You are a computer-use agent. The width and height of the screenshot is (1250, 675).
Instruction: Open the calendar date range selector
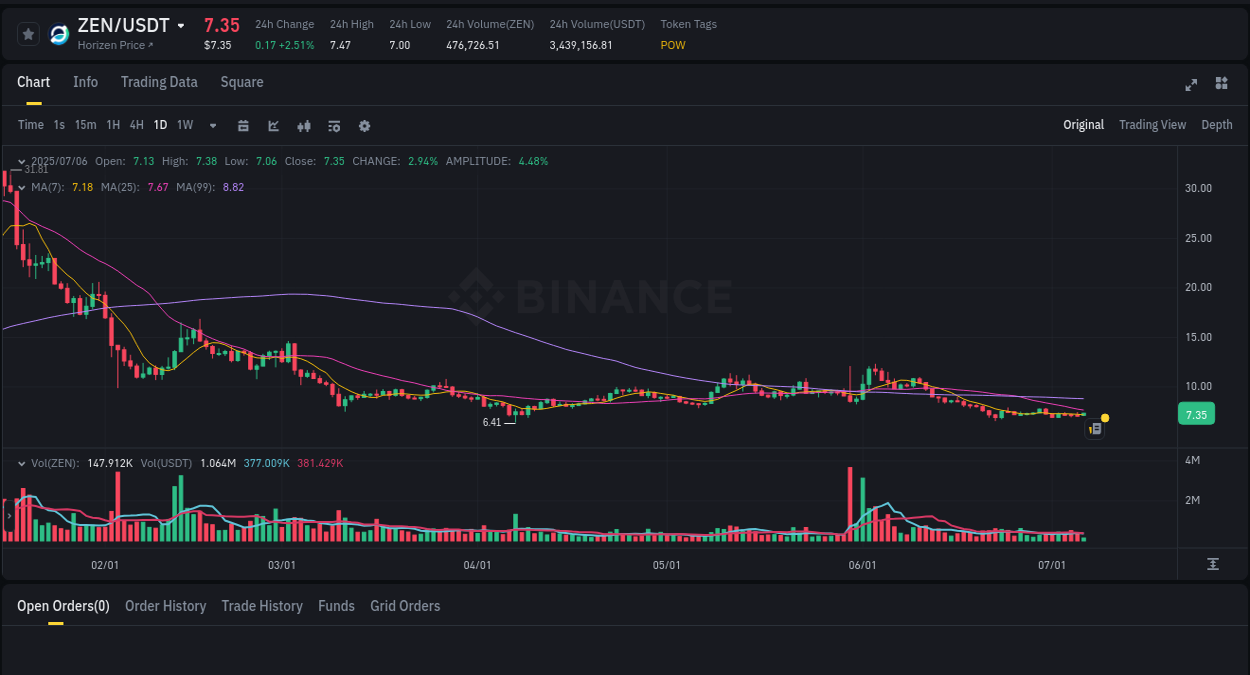243,125
